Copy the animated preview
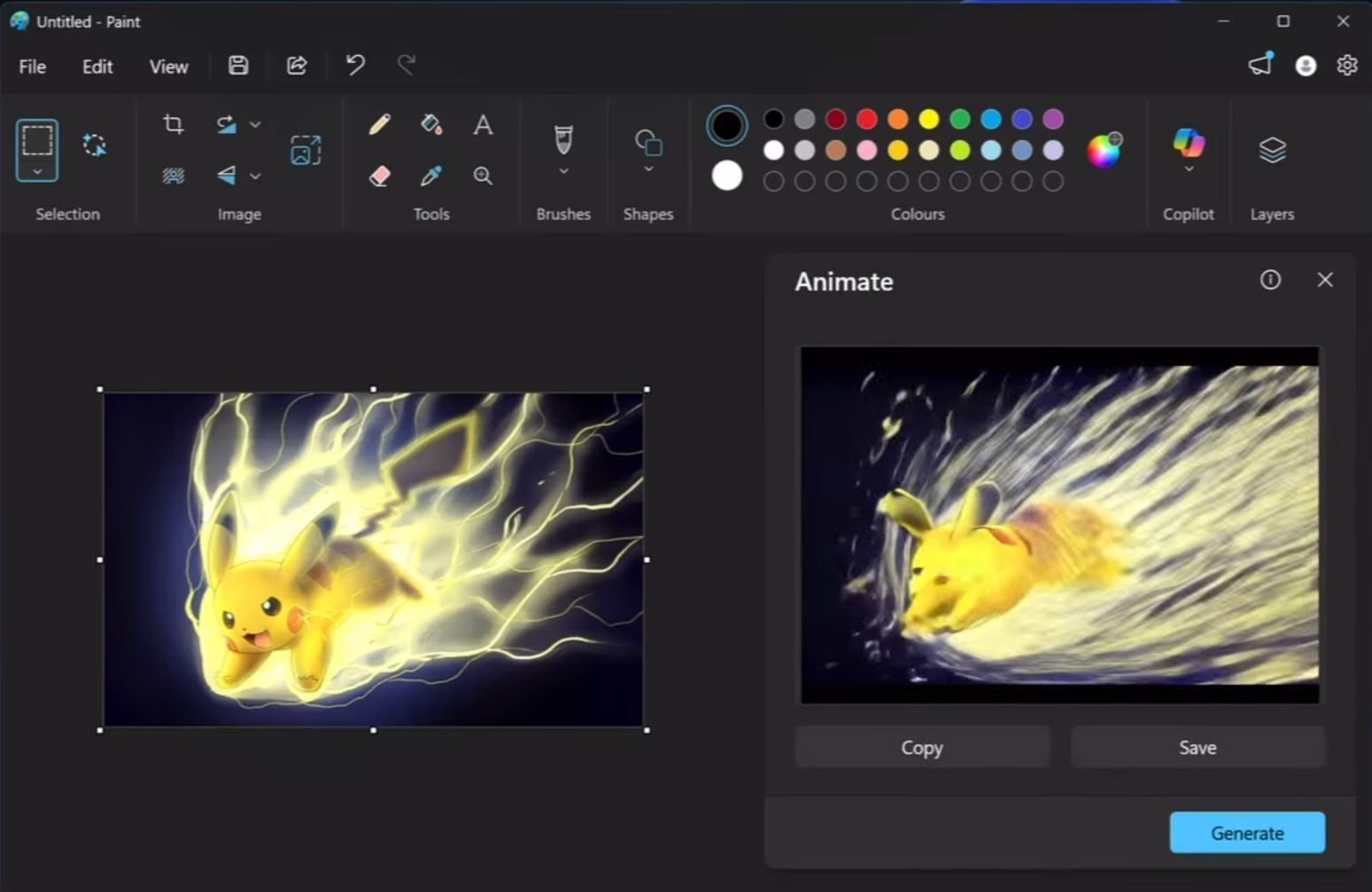This screenshot has height=892, width=1372. coord(921,747)
